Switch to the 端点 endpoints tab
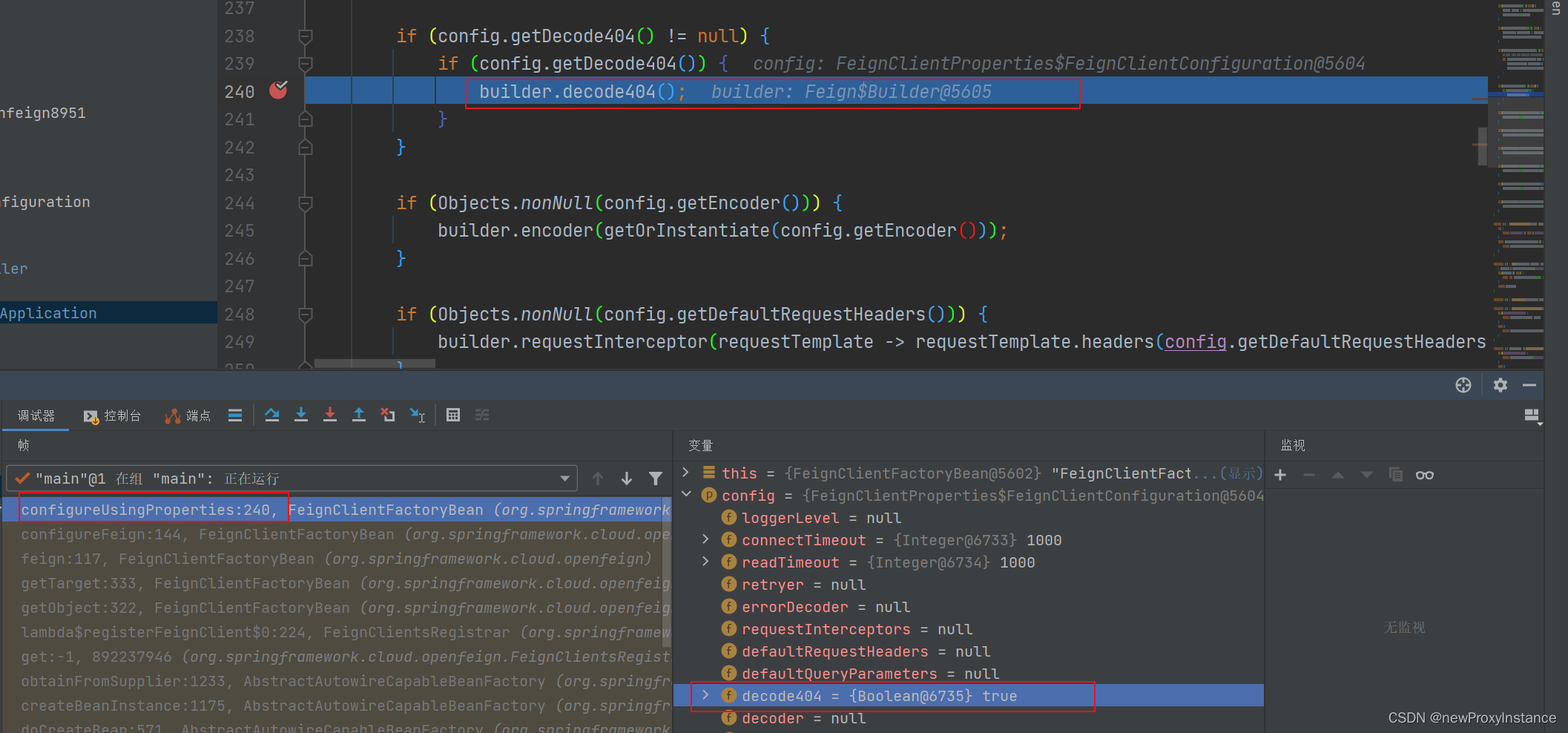The height and width of the screenshot is (733, 1568). 188,416
